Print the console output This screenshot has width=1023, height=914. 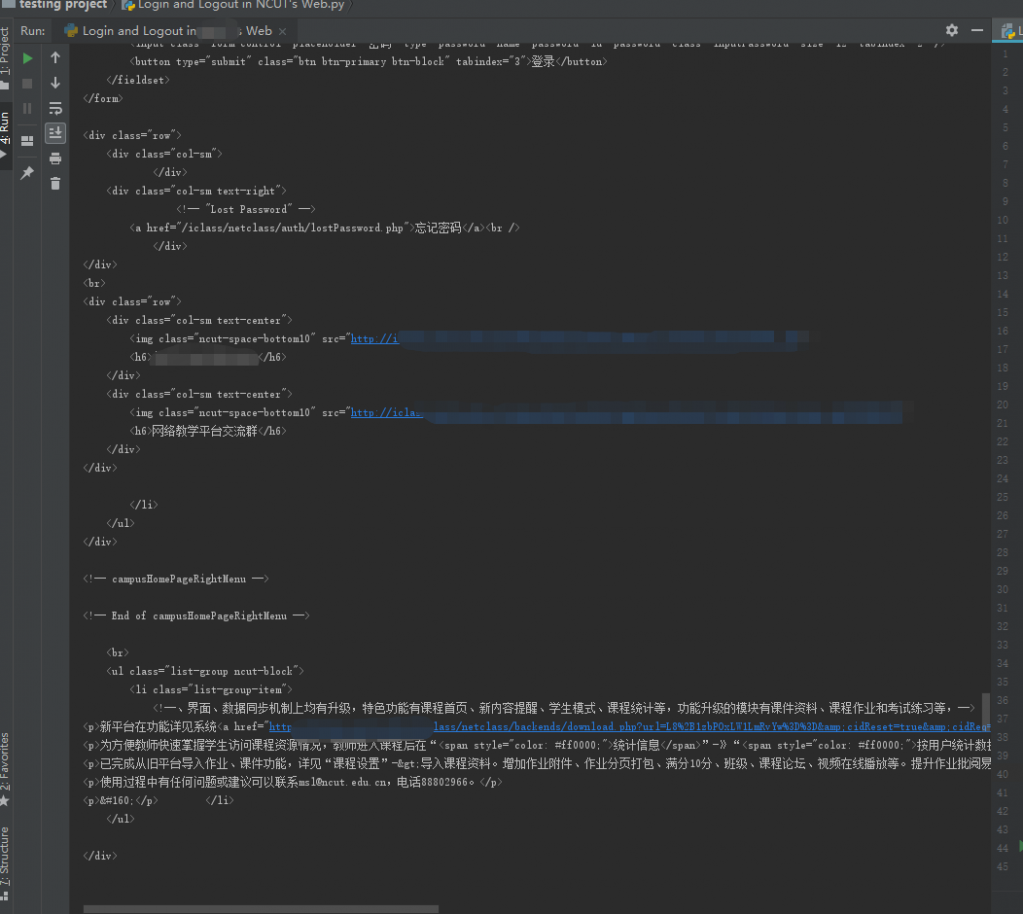point(56,158)
